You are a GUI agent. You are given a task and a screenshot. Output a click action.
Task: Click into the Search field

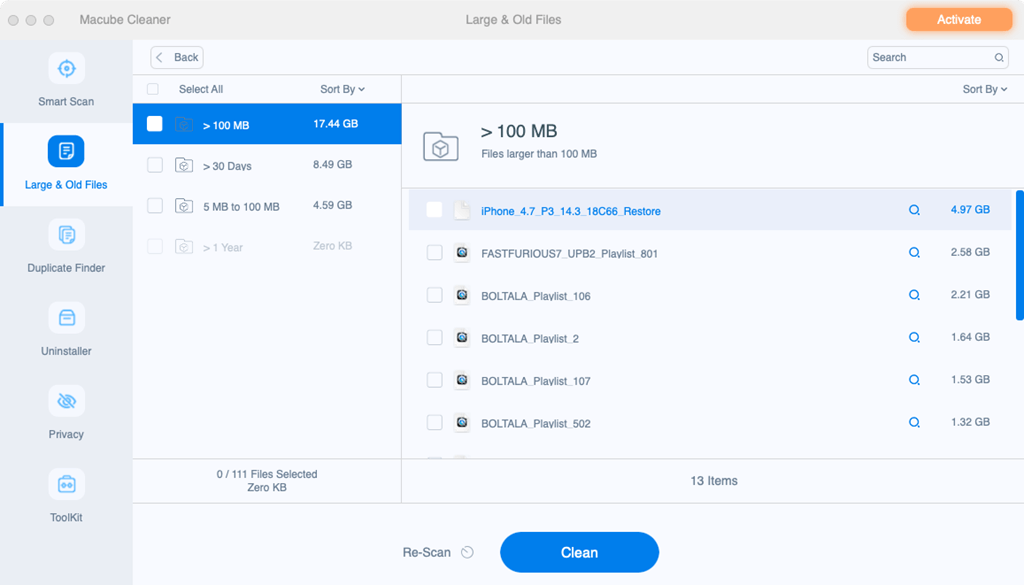click(x=938, y=57)
